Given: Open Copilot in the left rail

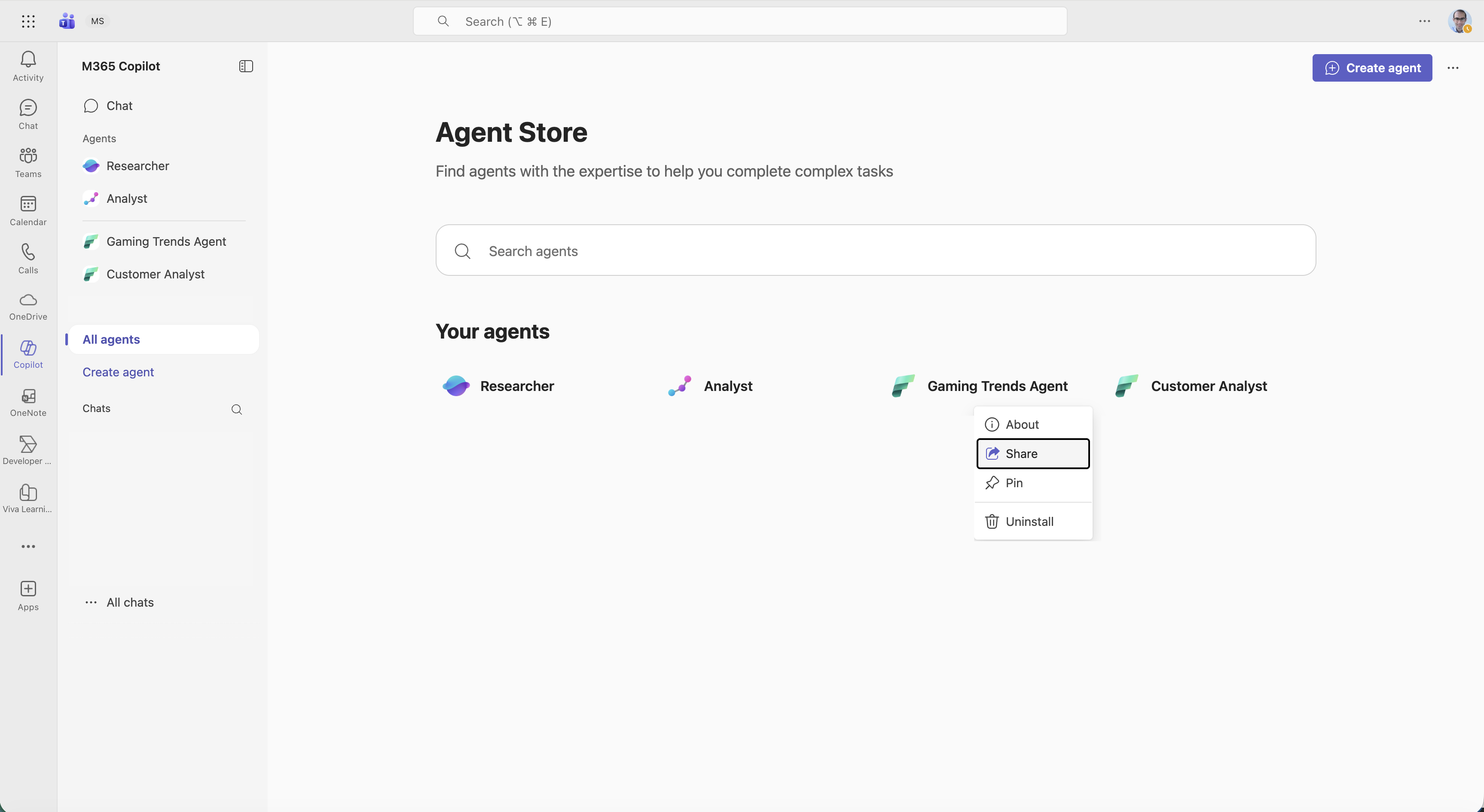Looking at the screenshot, I should (28, 355).
